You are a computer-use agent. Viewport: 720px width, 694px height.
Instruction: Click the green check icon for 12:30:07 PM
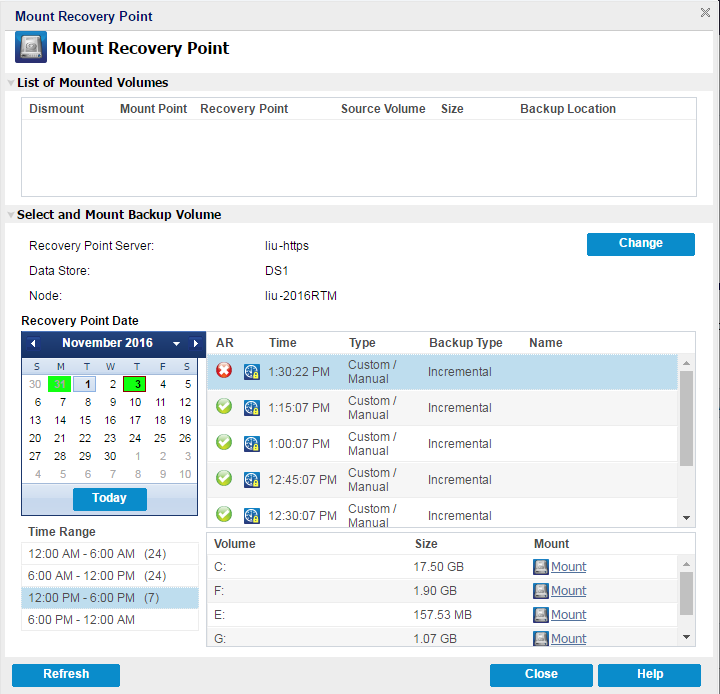click(224, 514)
